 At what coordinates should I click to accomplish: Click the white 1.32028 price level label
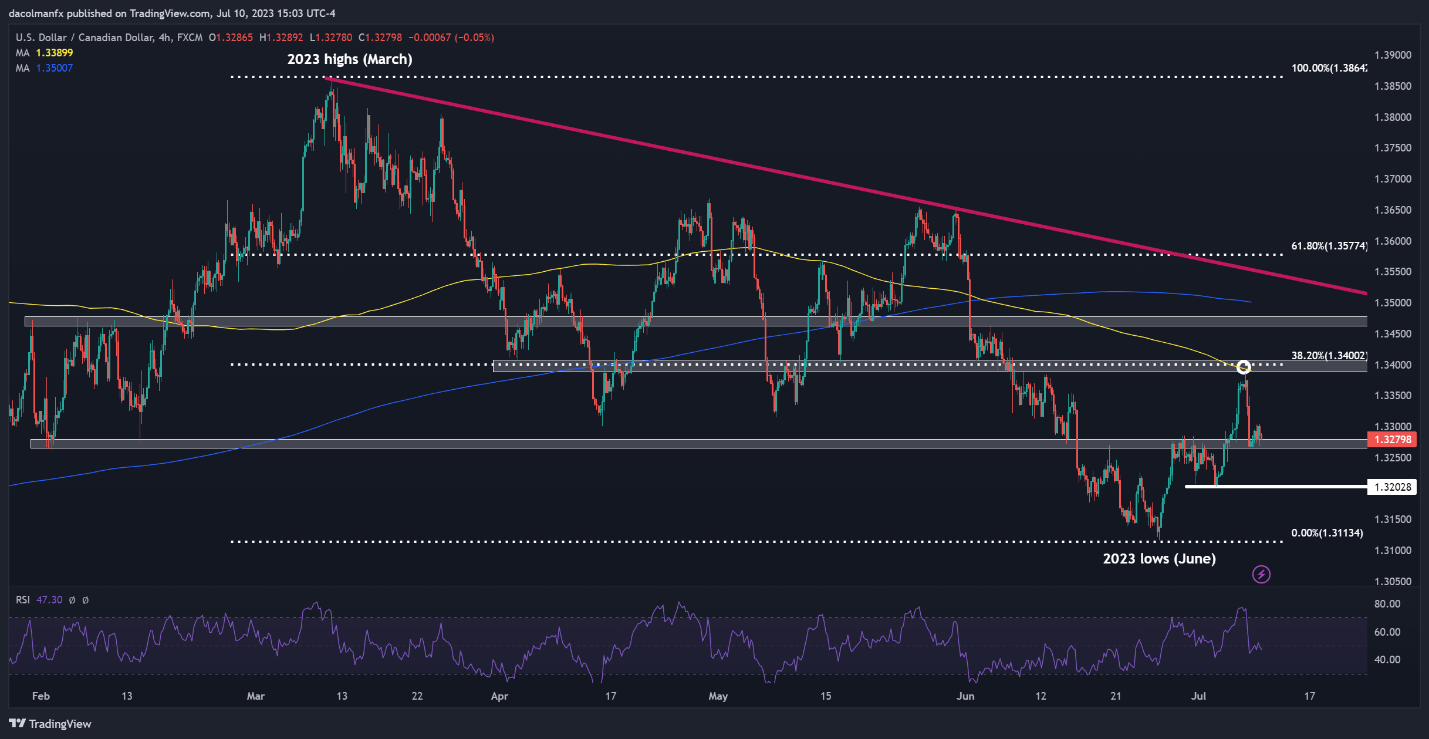(1392, 487)
